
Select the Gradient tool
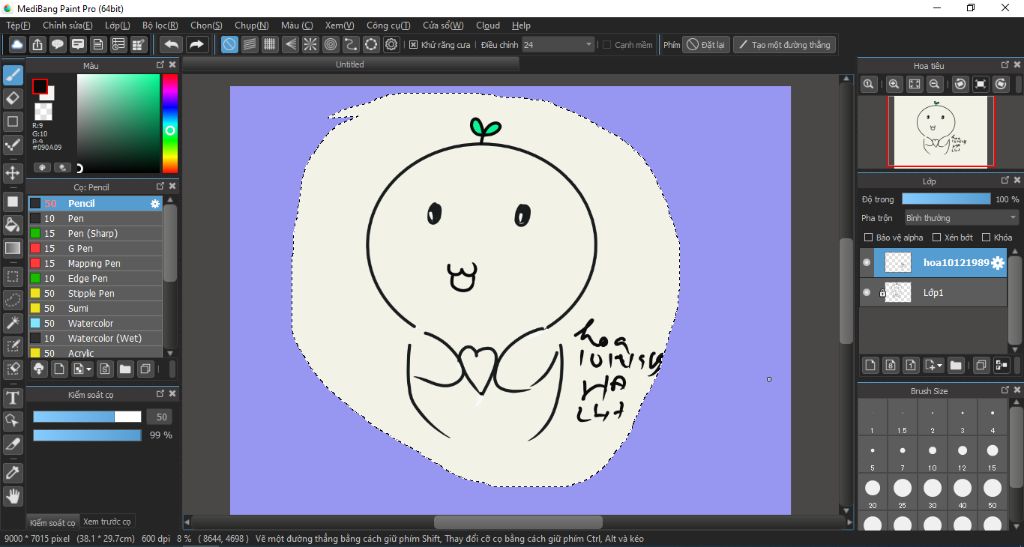tap(12, 248)
